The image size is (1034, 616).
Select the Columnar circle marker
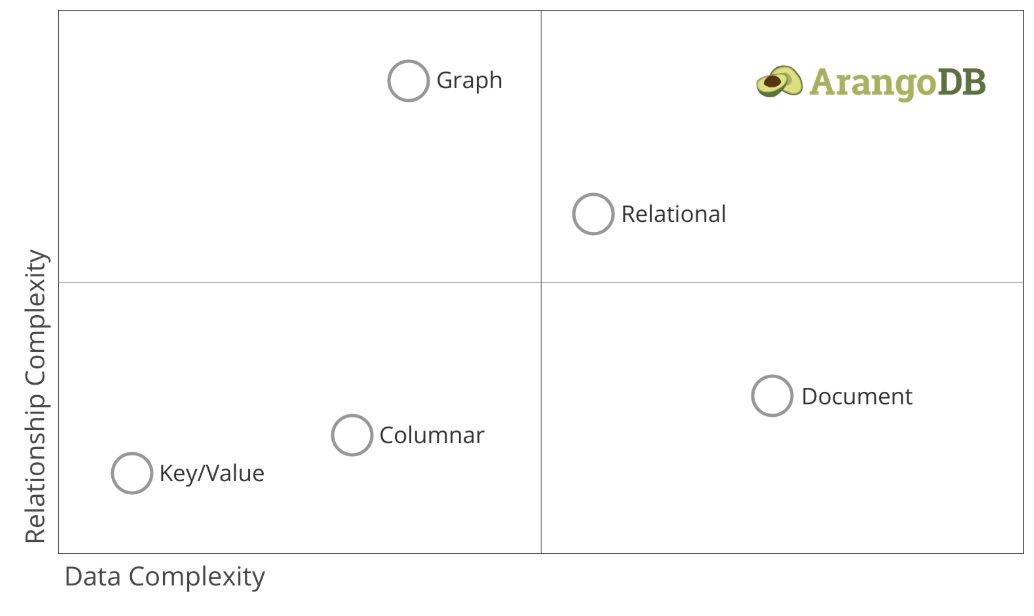[351, 435]
